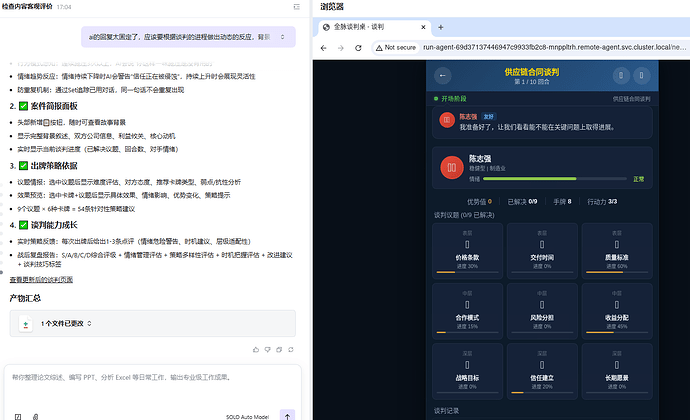Click 陈志强's small avatar in message
This screenshot has height=420, width=690.
[447, 120]
